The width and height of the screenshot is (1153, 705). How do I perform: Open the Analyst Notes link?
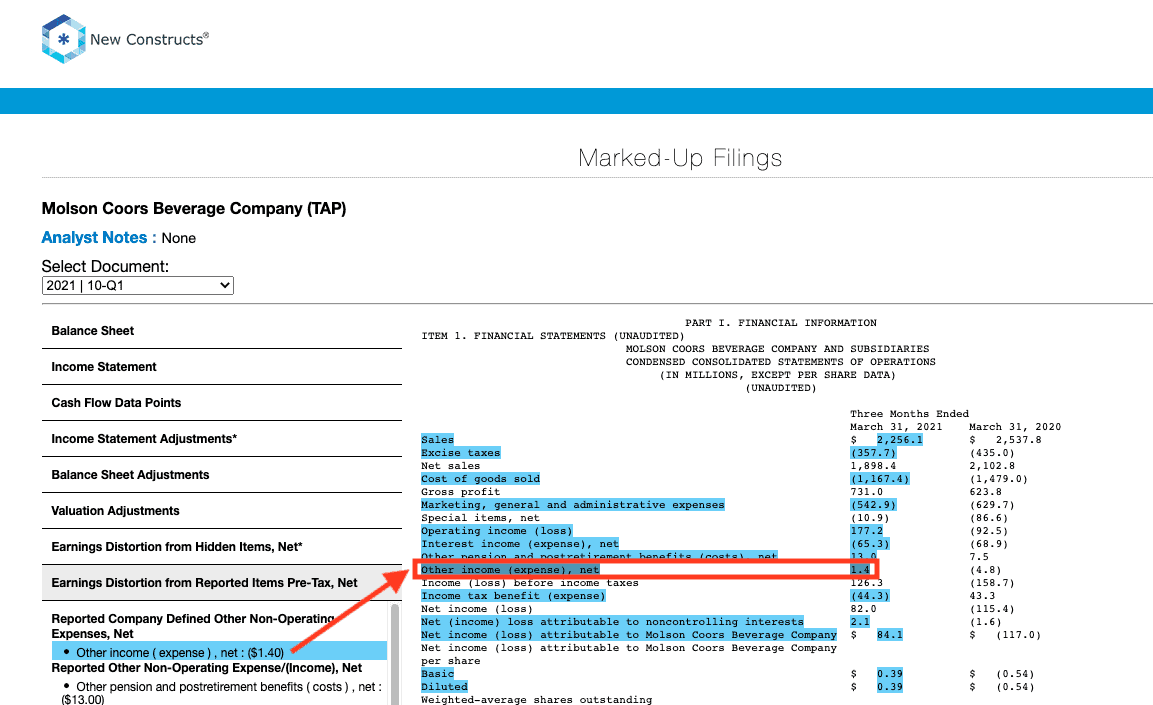pyautogui.click(x=99, y=237)
